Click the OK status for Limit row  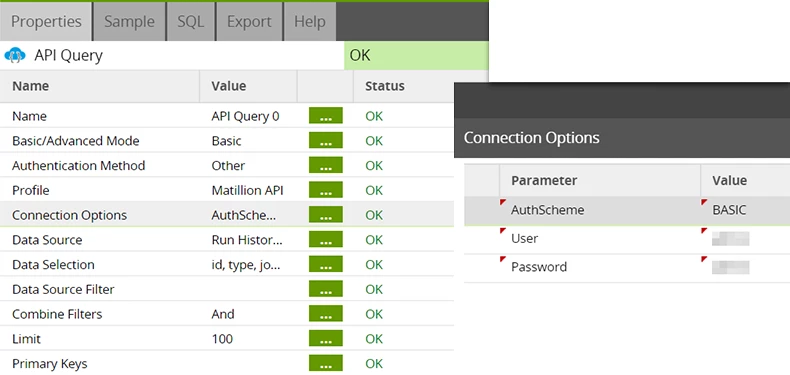pyautogui.click(x=374, y=339)
